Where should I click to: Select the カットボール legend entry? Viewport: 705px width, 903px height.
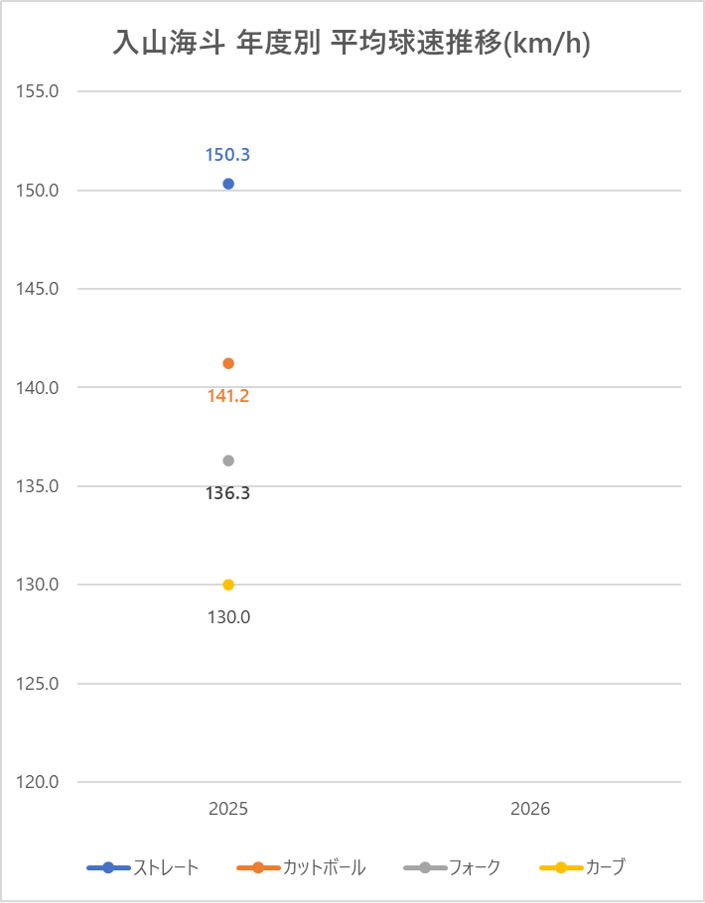302,868
